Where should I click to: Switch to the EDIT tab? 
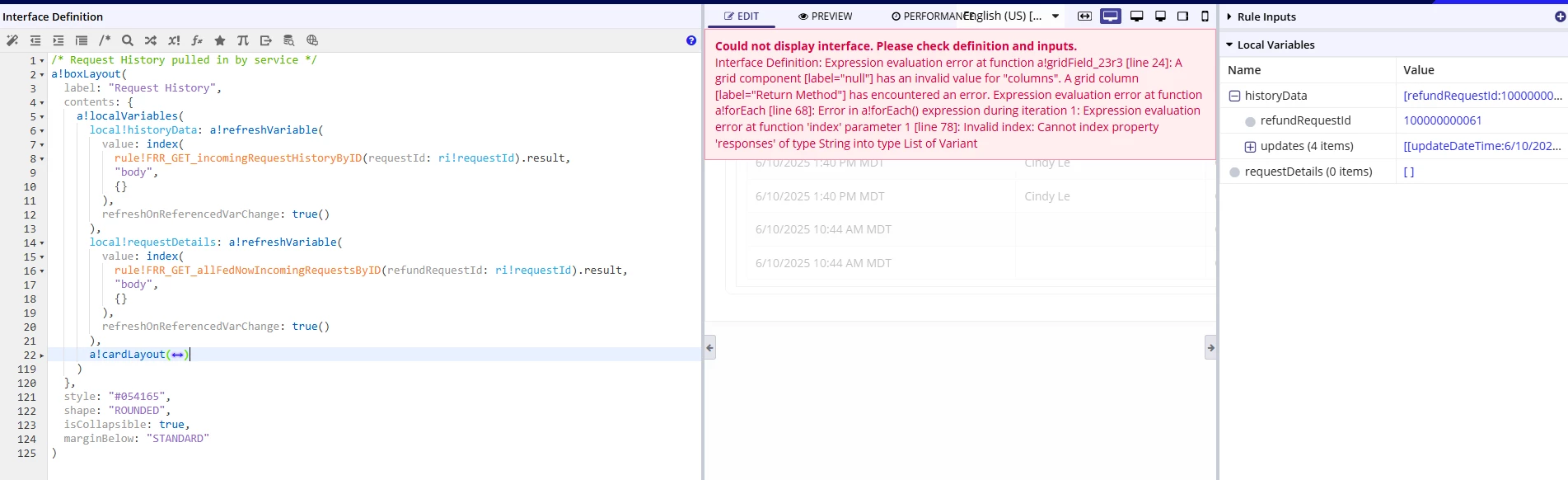(741, 16)
